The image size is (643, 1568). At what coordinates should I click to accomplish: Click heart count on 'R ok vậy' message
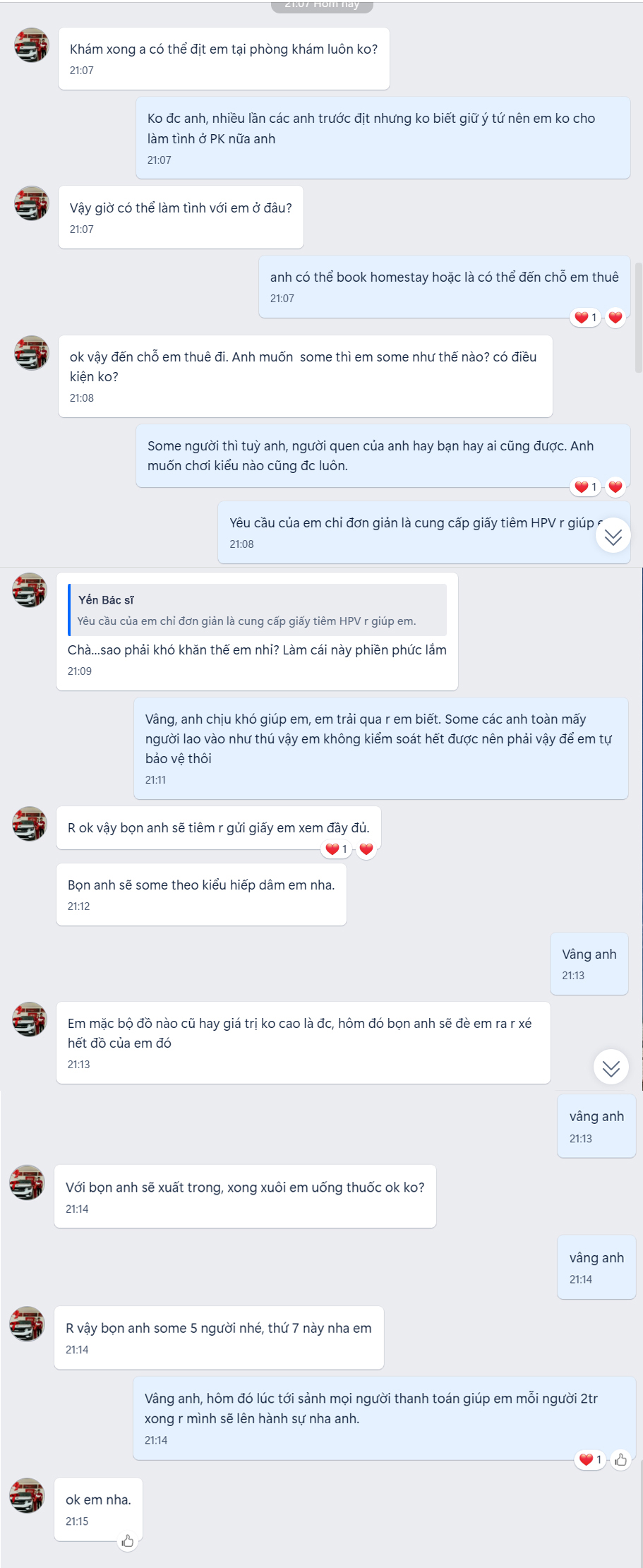tap(337, 849)
